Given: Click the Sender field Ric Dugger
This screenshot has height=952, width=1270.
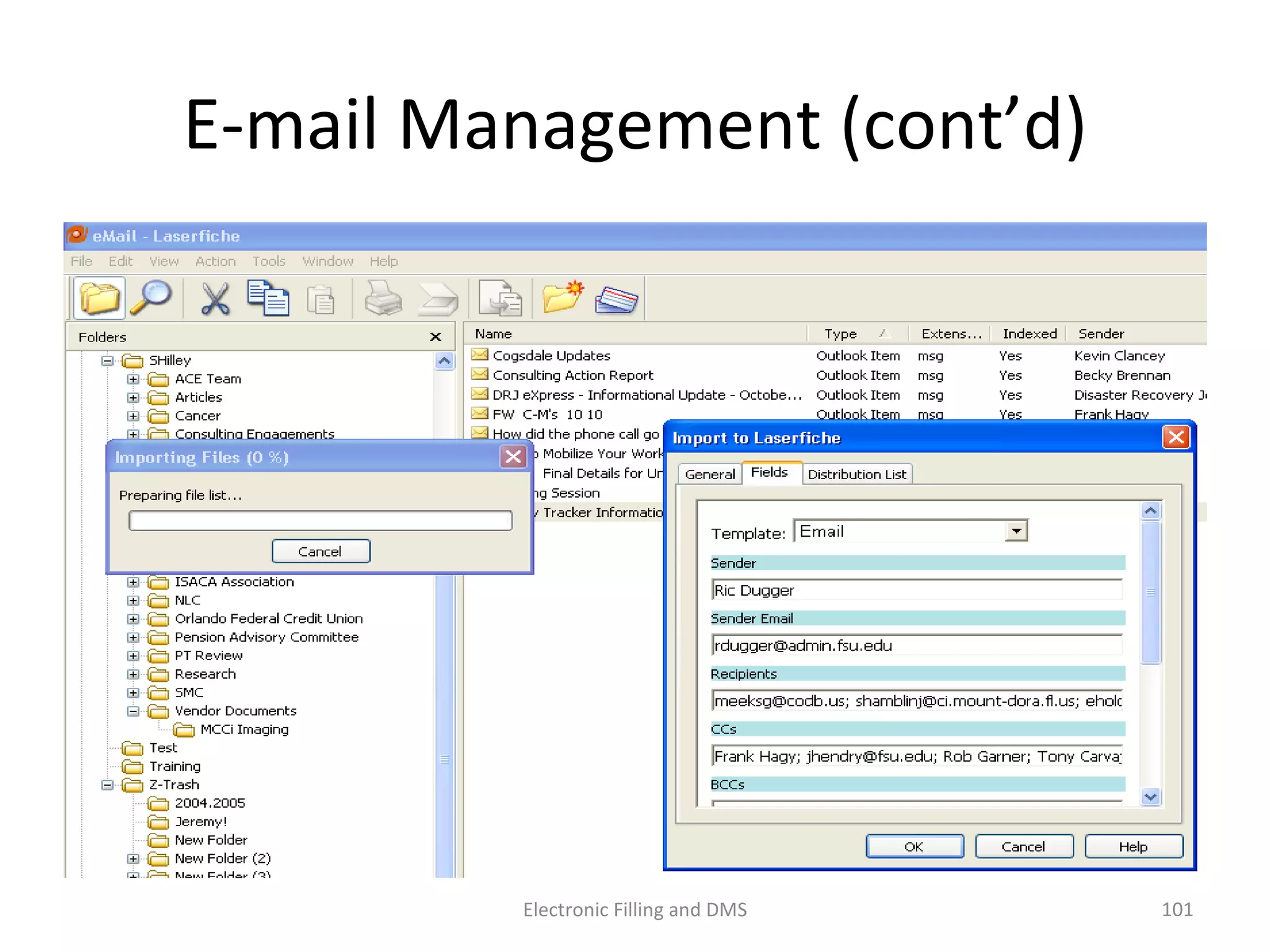Looking at the screenshot, I should tap(917, 590).
